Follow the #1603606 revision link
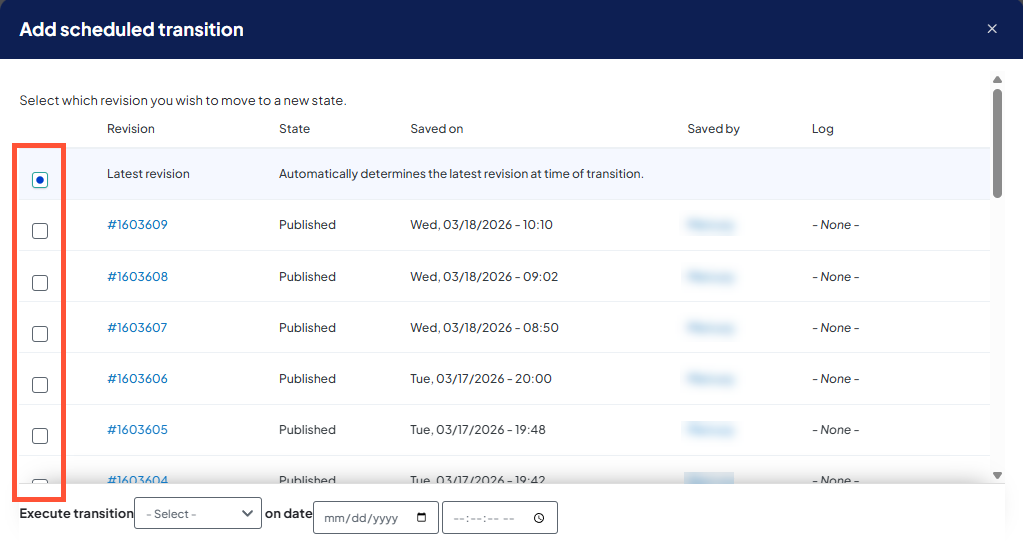 pyautogui.click(x=137, y=378)
